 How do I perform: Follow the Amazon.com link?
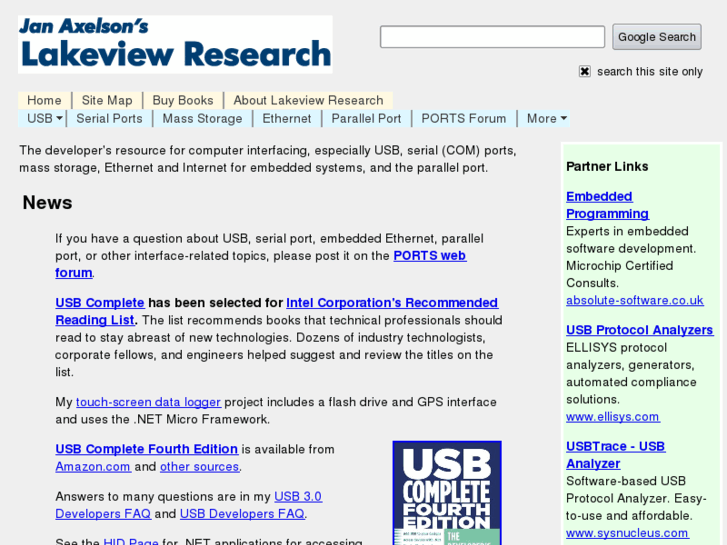pos(93,466)
